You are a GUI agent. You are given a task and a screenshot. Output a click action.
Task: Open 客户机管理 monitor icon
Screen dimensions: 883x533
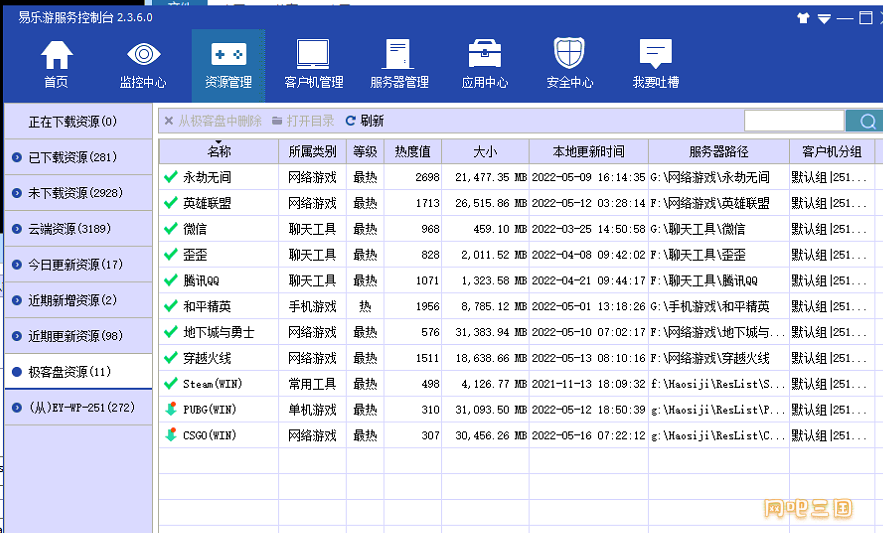point(313,55)
